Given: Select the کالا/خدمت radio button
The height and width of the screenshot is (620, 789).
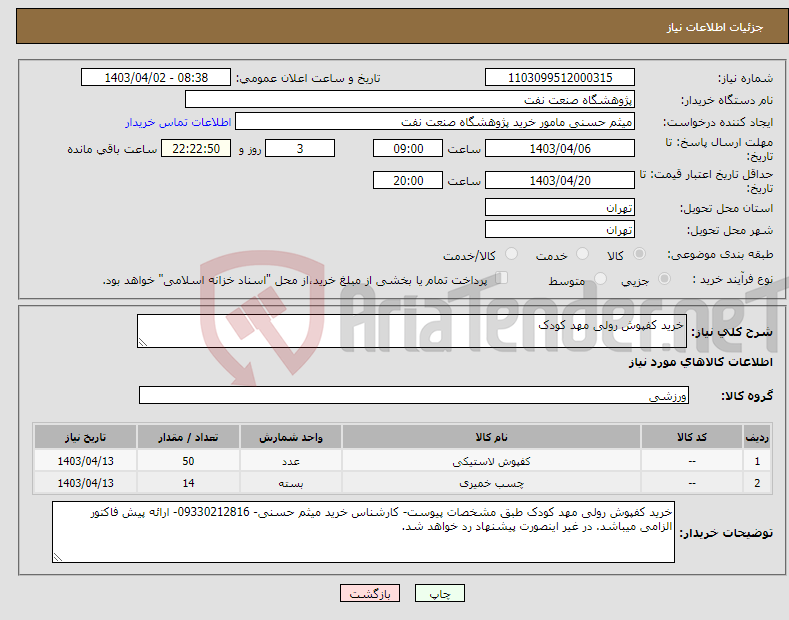Looking at the screenshot, I should [511, 254].
